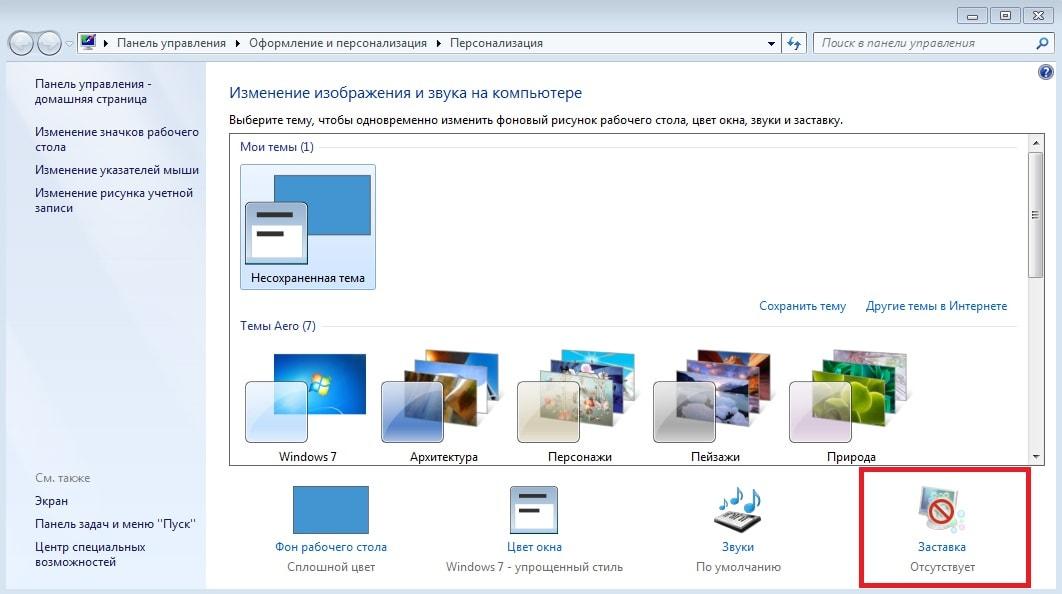Click the Windows 7 - упрощенный стиль text
This screenshot has width=1062, height=594.
[534, 567]
